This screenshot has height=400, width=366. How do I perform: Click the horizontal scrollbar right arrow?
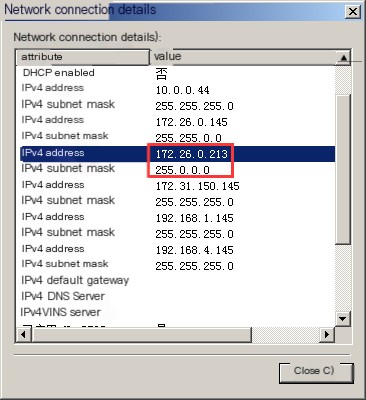tap(326, 334)
